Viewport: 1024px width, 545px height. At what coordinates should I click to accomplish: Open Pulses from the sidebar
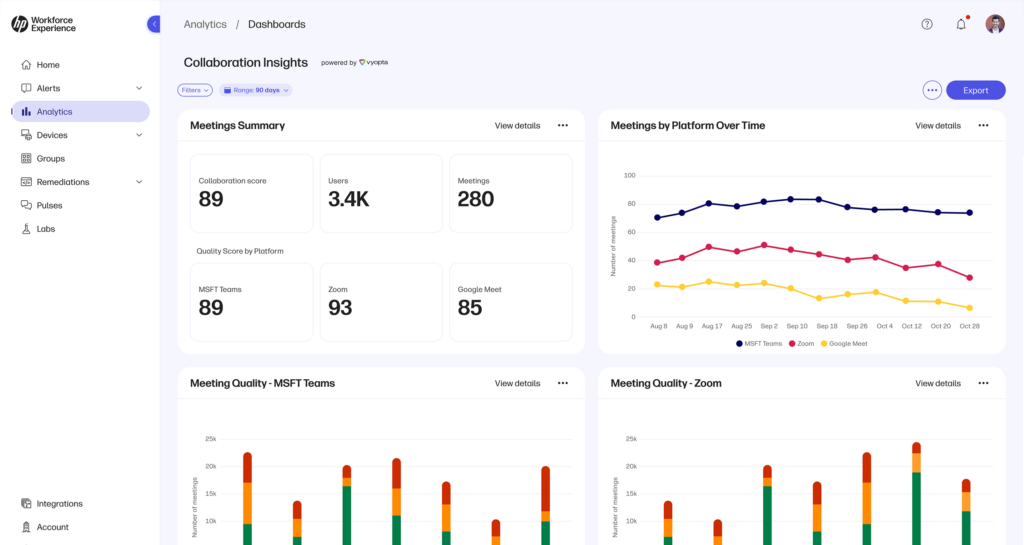81,206
